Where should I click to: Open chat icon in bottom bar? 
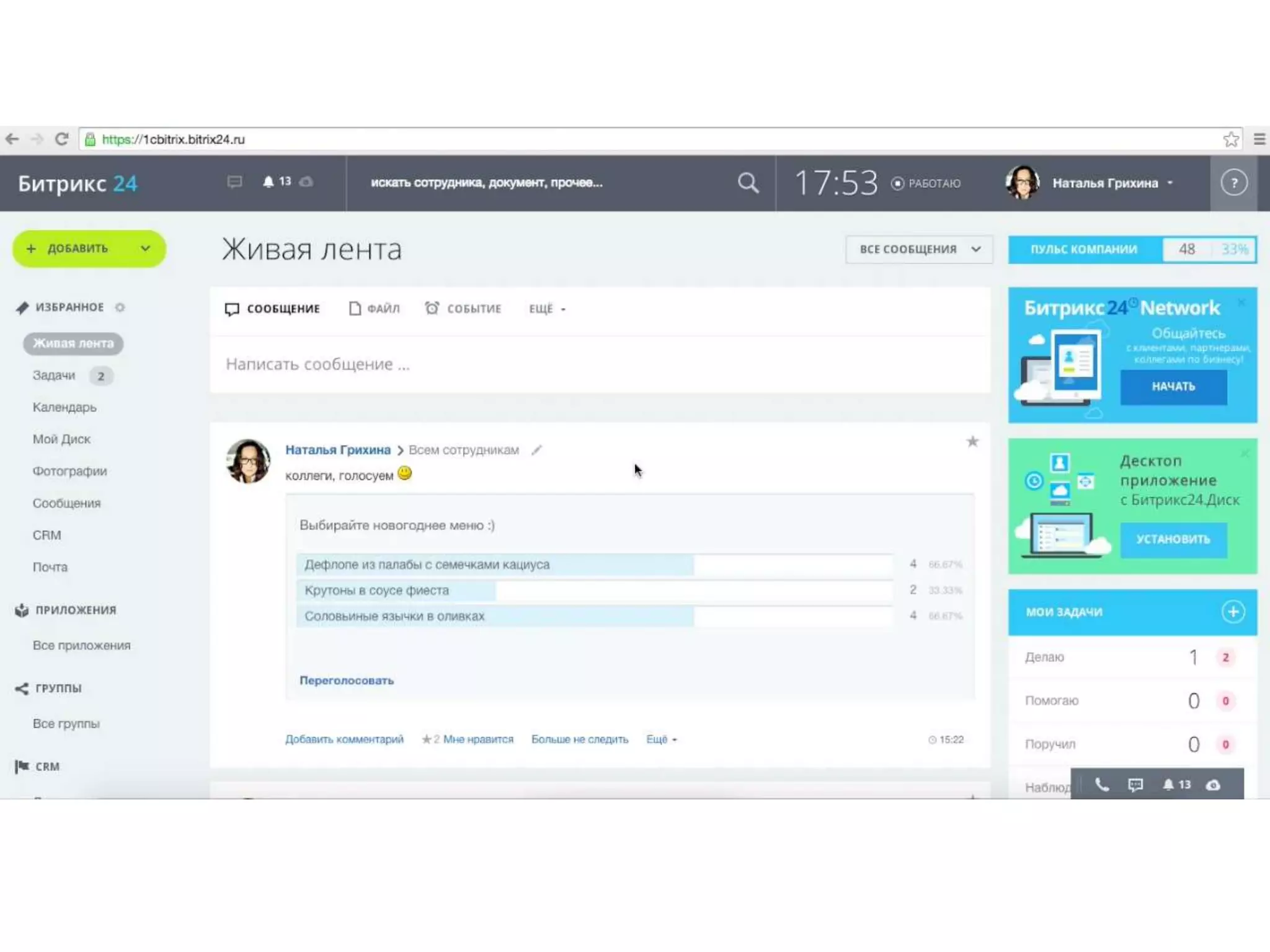[1135, 785]
